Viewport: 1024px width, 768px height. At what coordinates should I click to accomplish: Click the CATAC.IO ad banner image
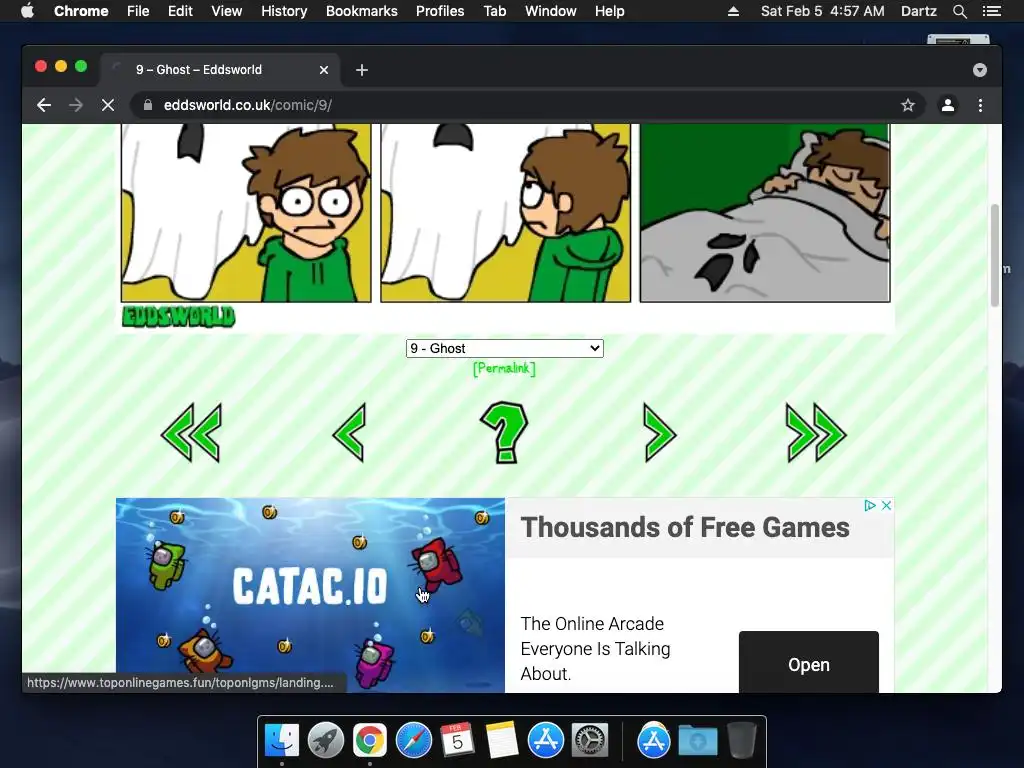tap(310, 595)
